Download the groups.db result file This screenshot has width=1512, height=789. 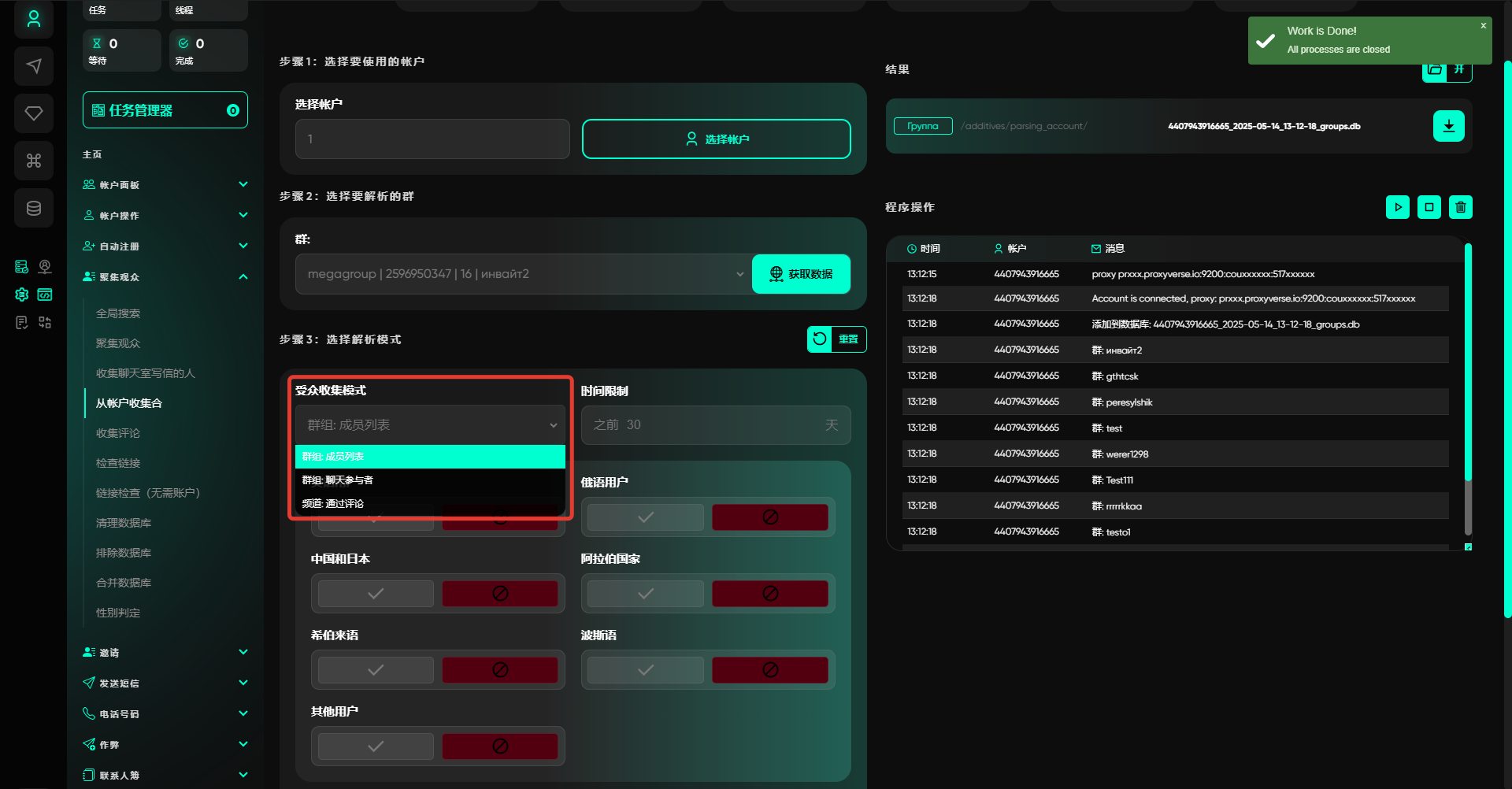[1448, 126]
